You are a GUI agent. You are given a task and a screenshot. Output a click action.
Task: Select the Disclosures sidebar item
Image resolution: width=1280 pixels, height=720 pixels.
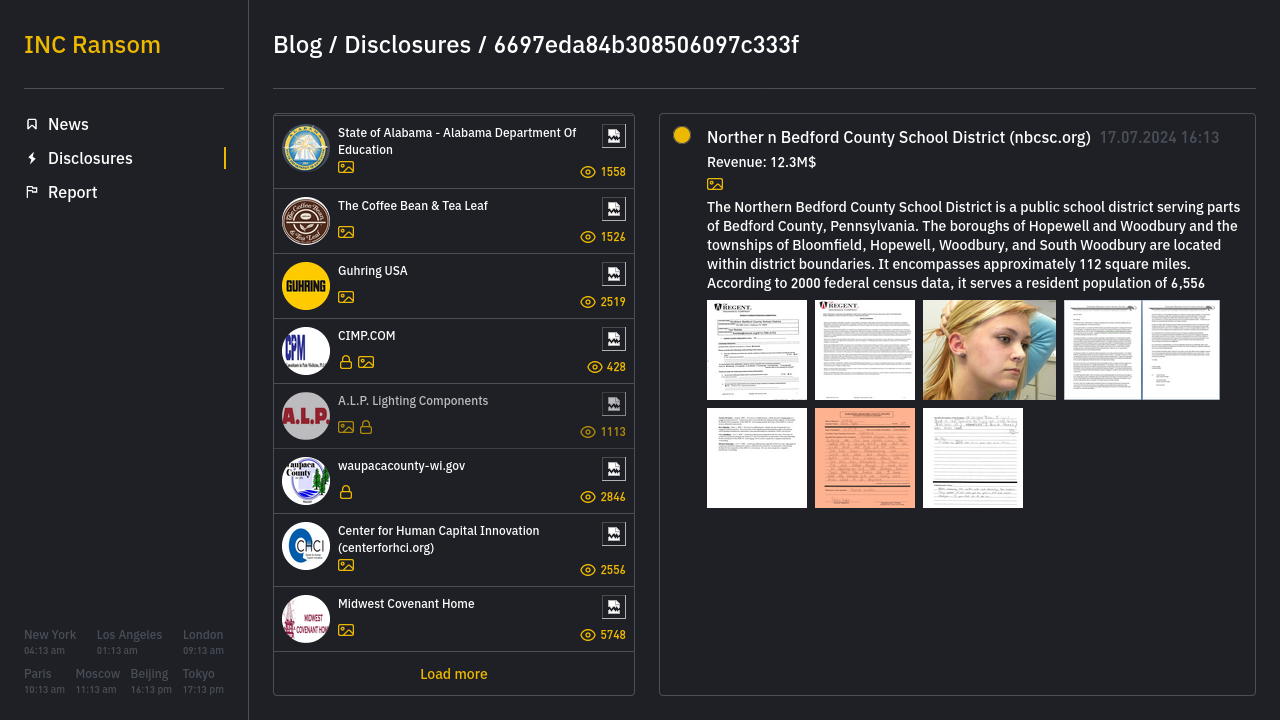point(90,158)
